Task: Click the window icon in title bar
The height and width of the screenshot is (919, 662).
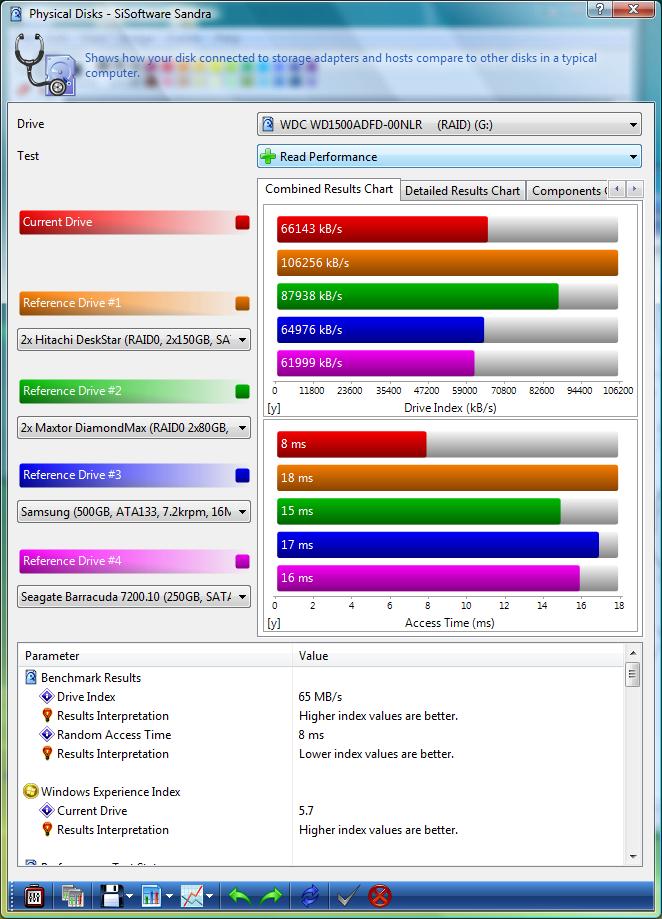Action: pos(16,13)
